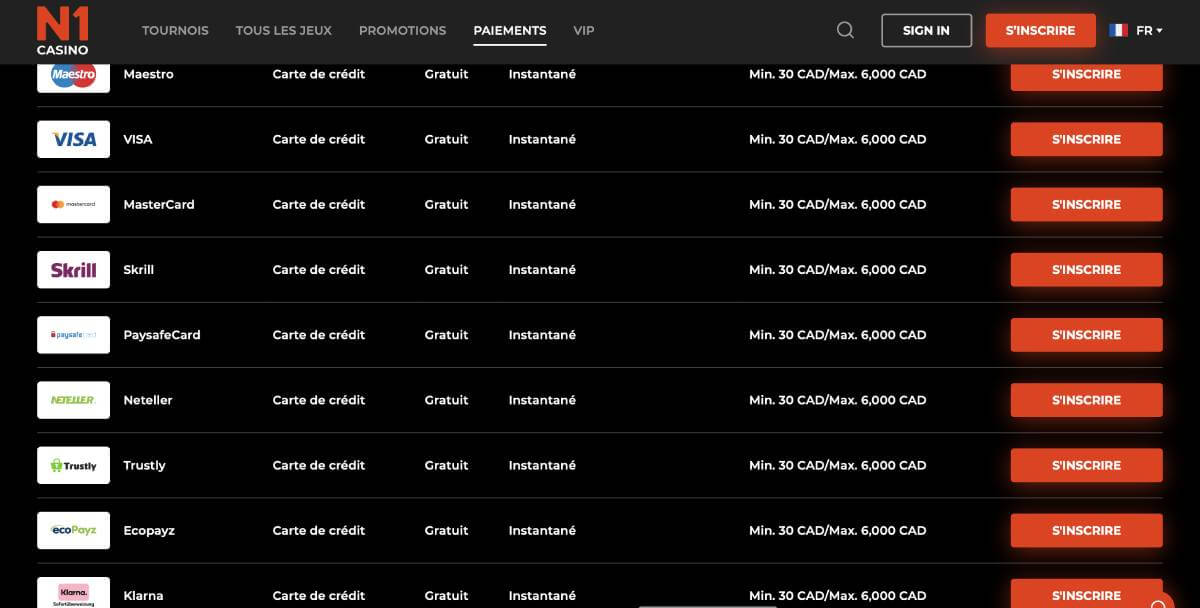Open the search magnifier icon
This screenshot has width=1200, height=608.
click(x=845, y=30)
